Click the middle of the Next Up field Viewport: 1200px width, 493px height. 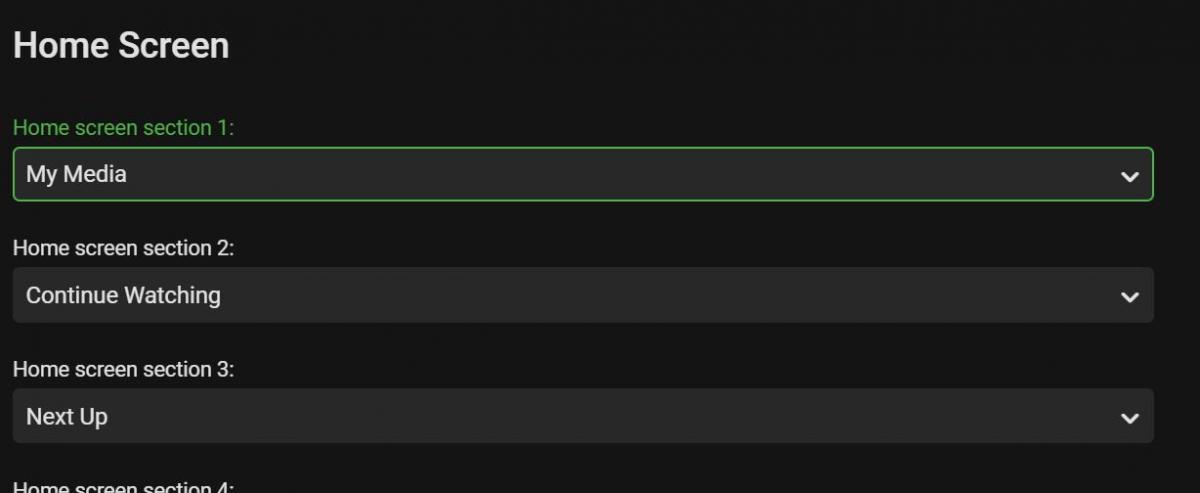point(582,416)
